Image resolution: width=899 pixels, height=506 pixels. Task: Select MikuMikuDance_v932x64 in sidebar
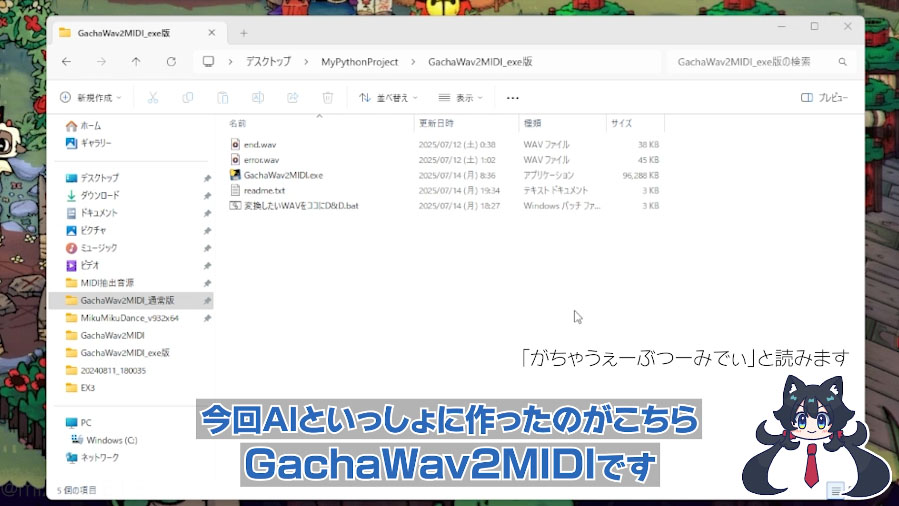pyautogui.click(x=129, y=318)
